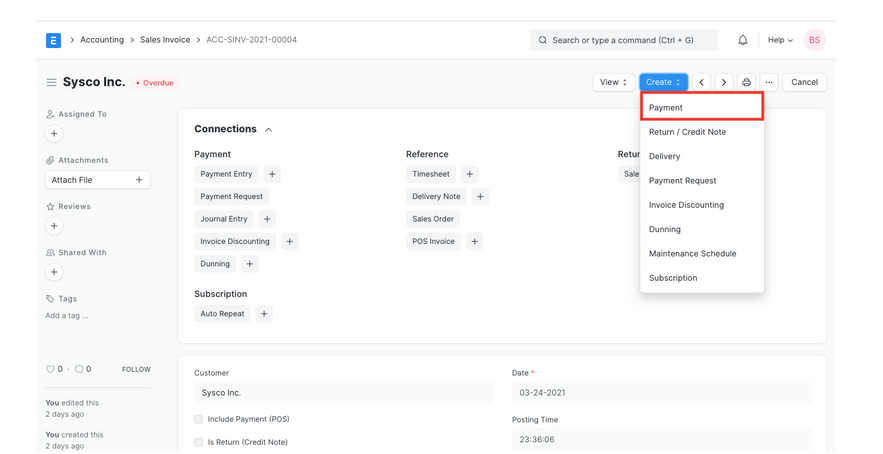The height and width of the screenshot is (454, 883).
Task: Click the notification bell icon
Action: point(742,40)
